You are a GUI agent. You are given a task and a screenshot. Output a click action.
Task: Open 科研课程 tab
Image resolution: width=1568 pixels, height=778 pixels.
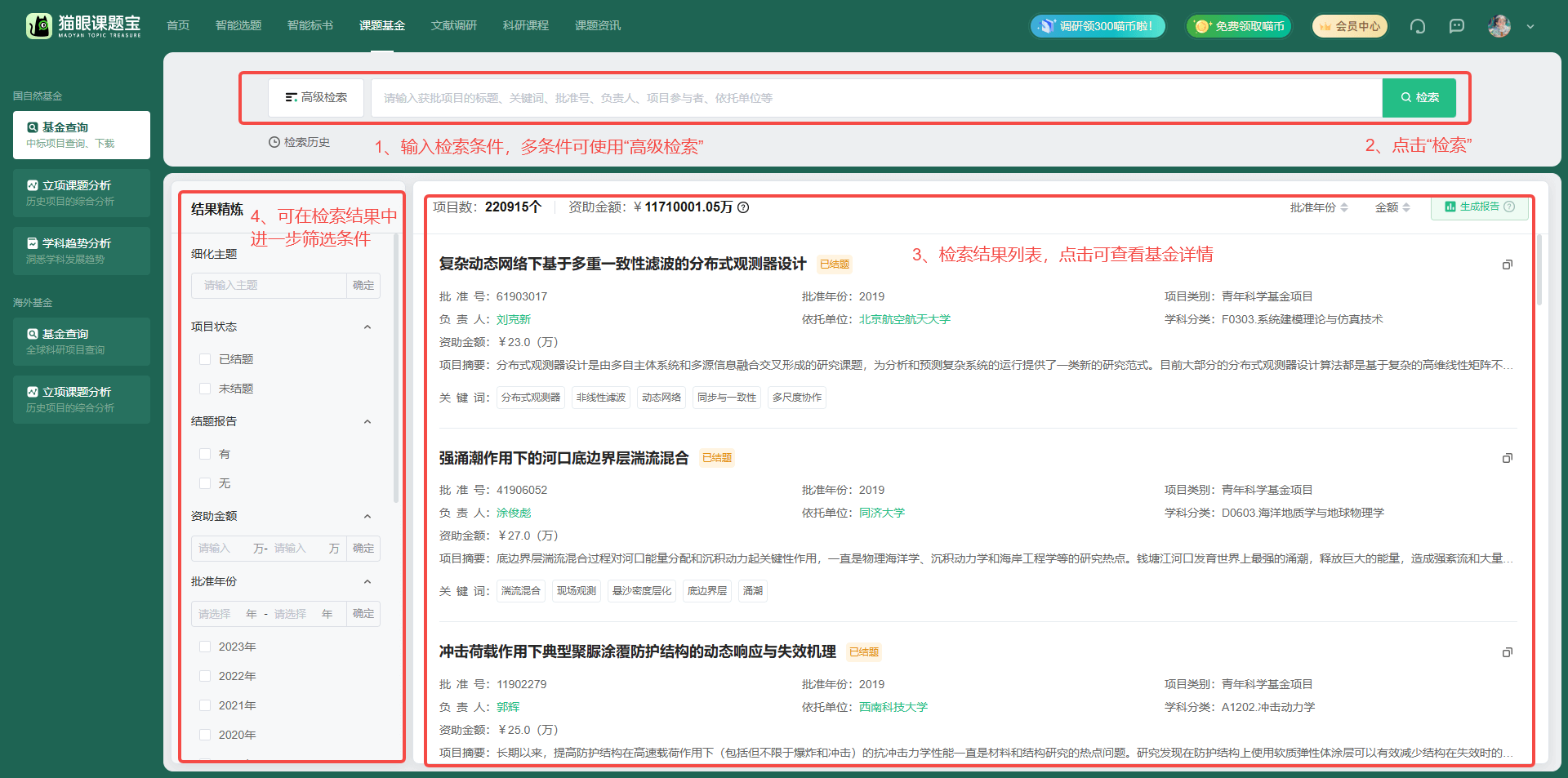[x=526, y=26]
